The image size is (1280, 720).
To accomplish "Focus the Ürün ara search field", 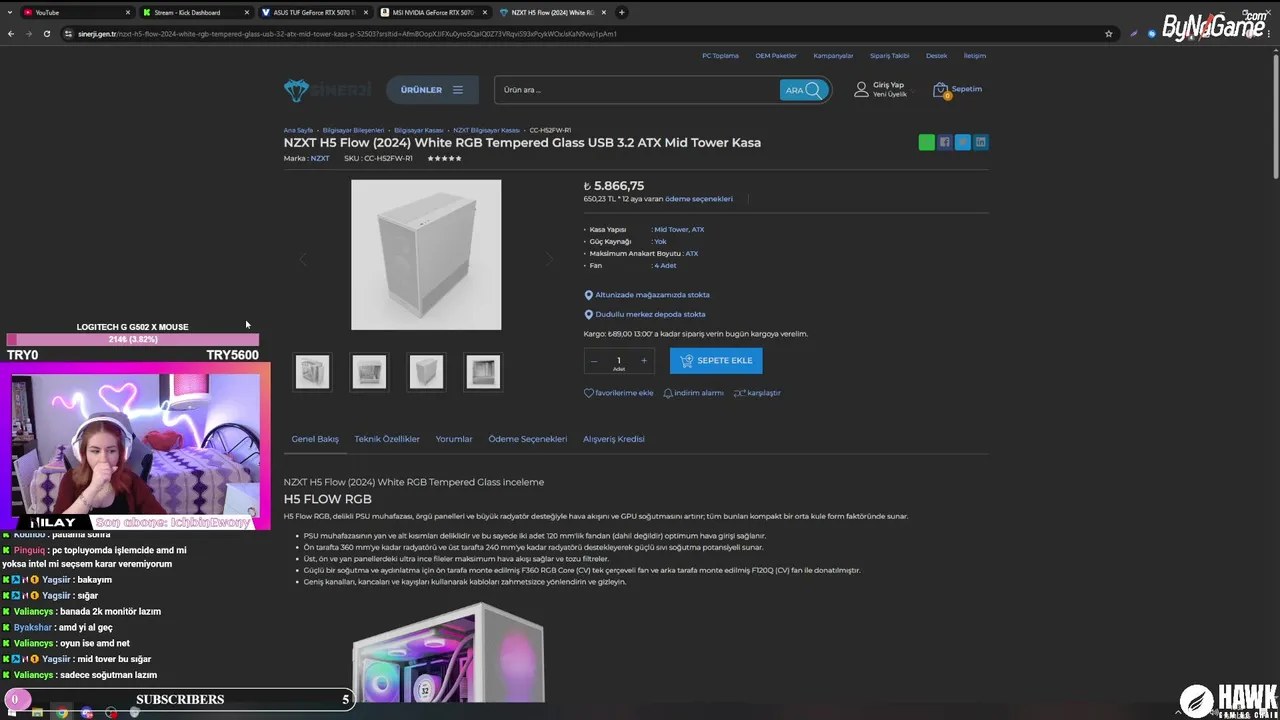I will [637, 90].
